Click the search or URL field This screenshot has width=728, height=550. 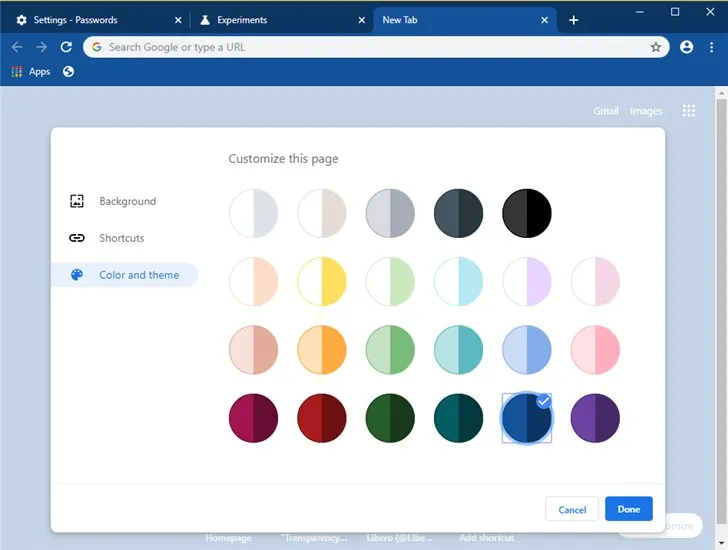point(376,47)
